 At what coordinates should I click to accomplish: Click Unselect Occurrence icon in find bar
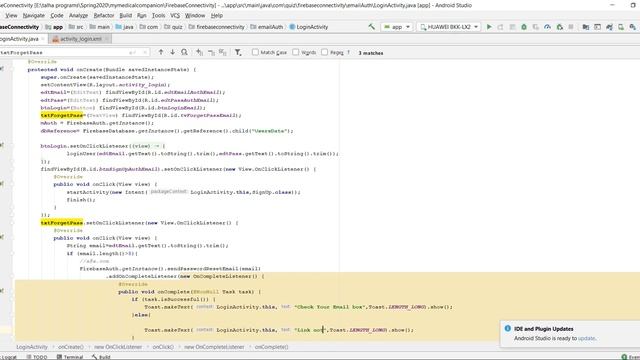[x=211, y=52]
